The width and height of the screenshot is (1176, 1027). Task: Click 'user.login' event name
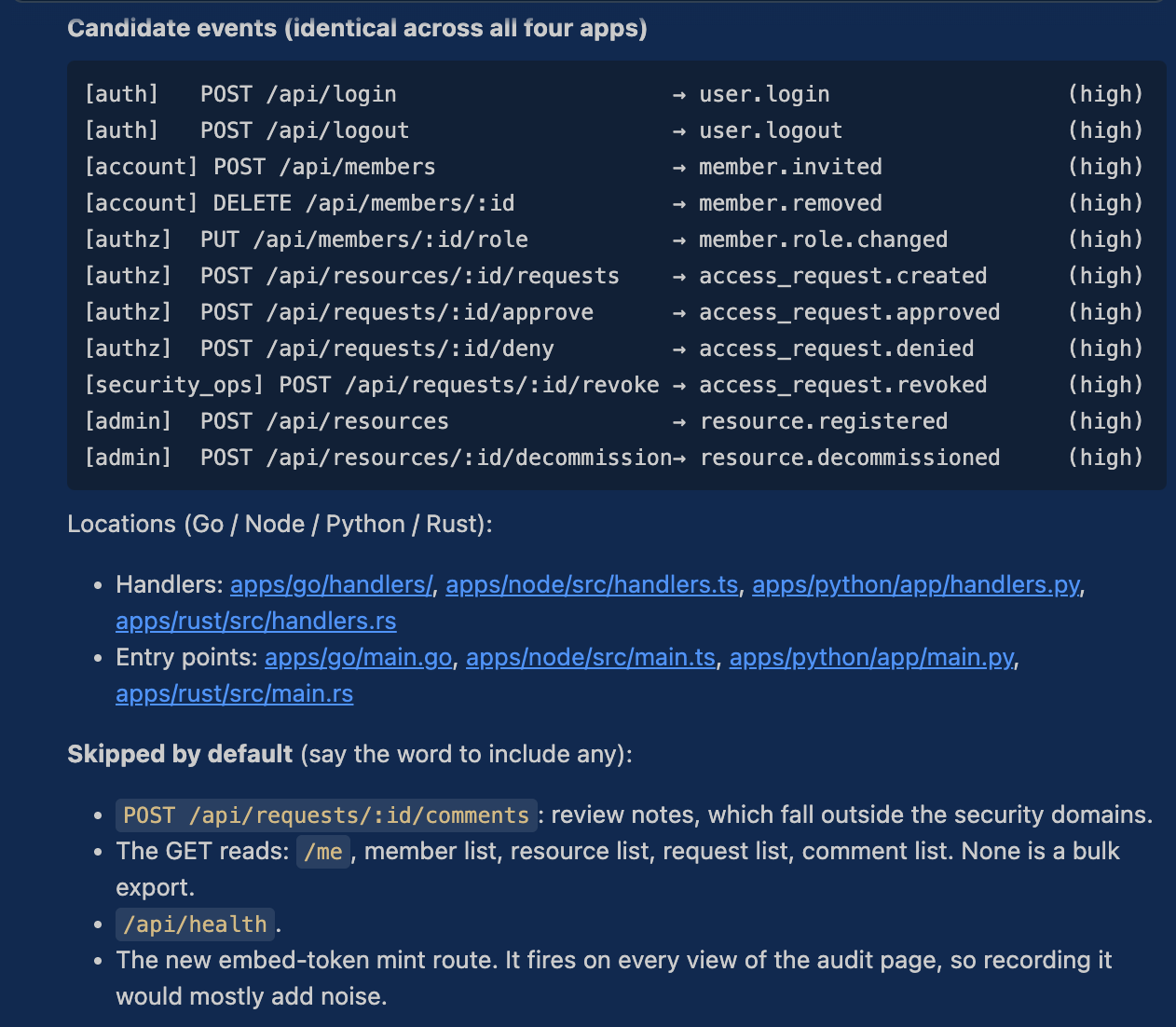tap(764, 94)
